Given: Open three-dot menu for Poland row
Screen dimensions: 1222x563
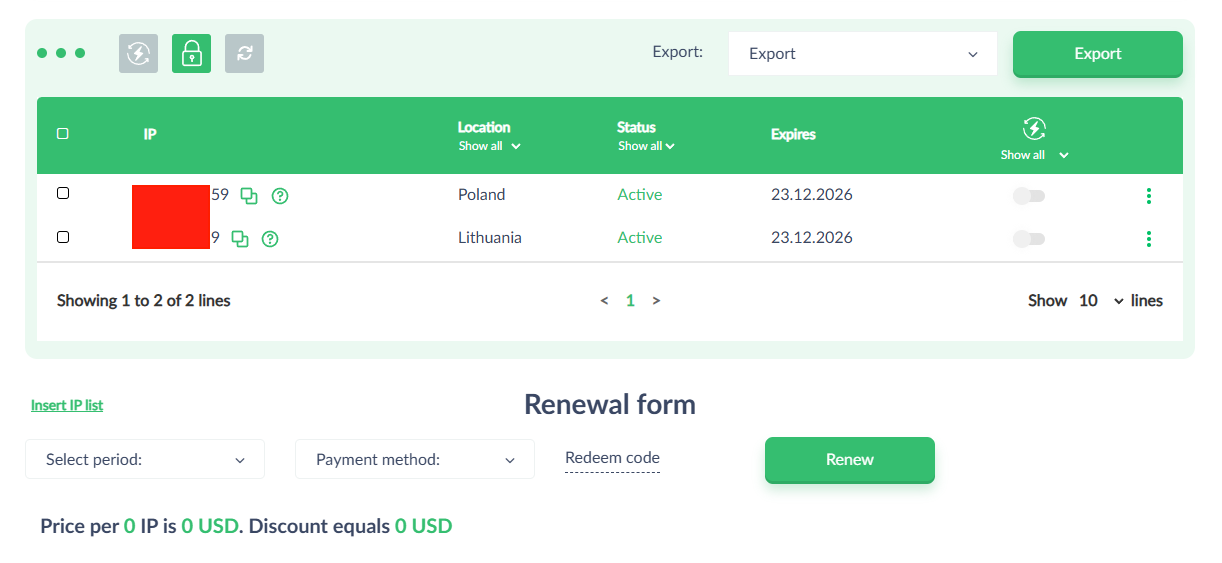Looking at the screenshot, I should pos(1148,196).
